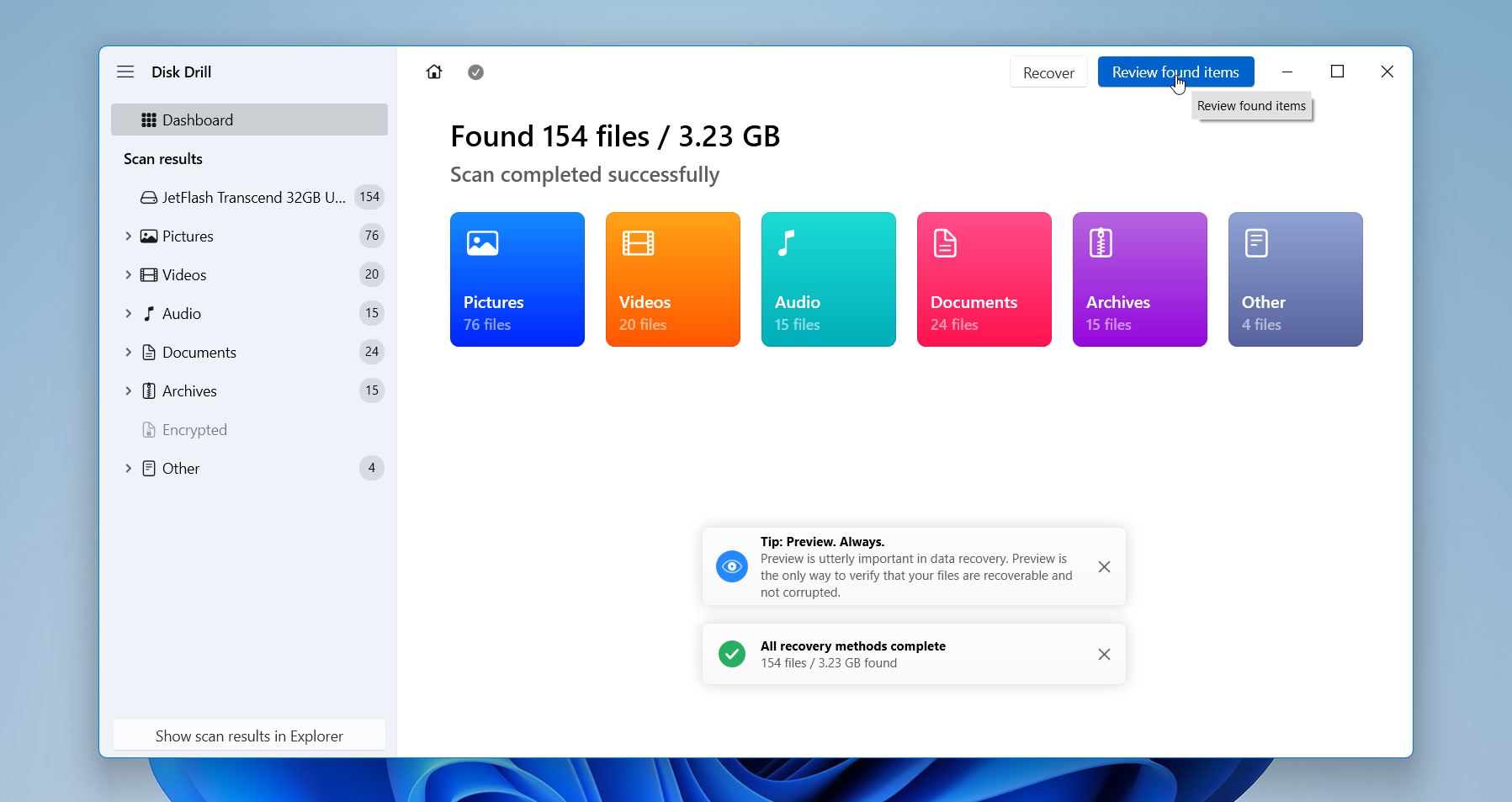The height and width of the screenshot is (802, 1512).
Task: Expand the Other tree node
Action: click(128, 469)
